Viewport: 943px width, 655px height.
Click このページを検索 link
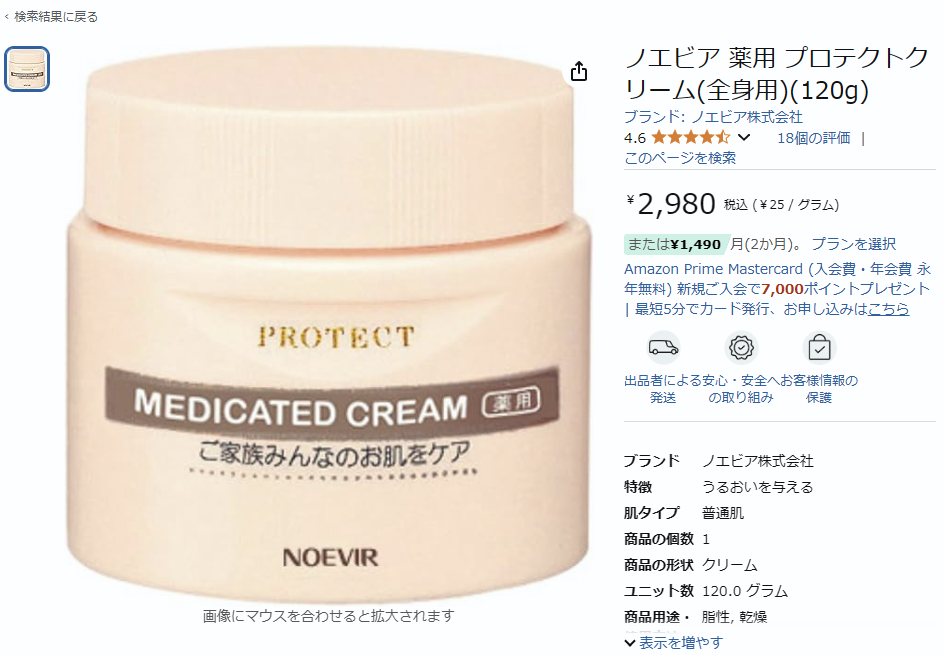[x=680, y=158]
